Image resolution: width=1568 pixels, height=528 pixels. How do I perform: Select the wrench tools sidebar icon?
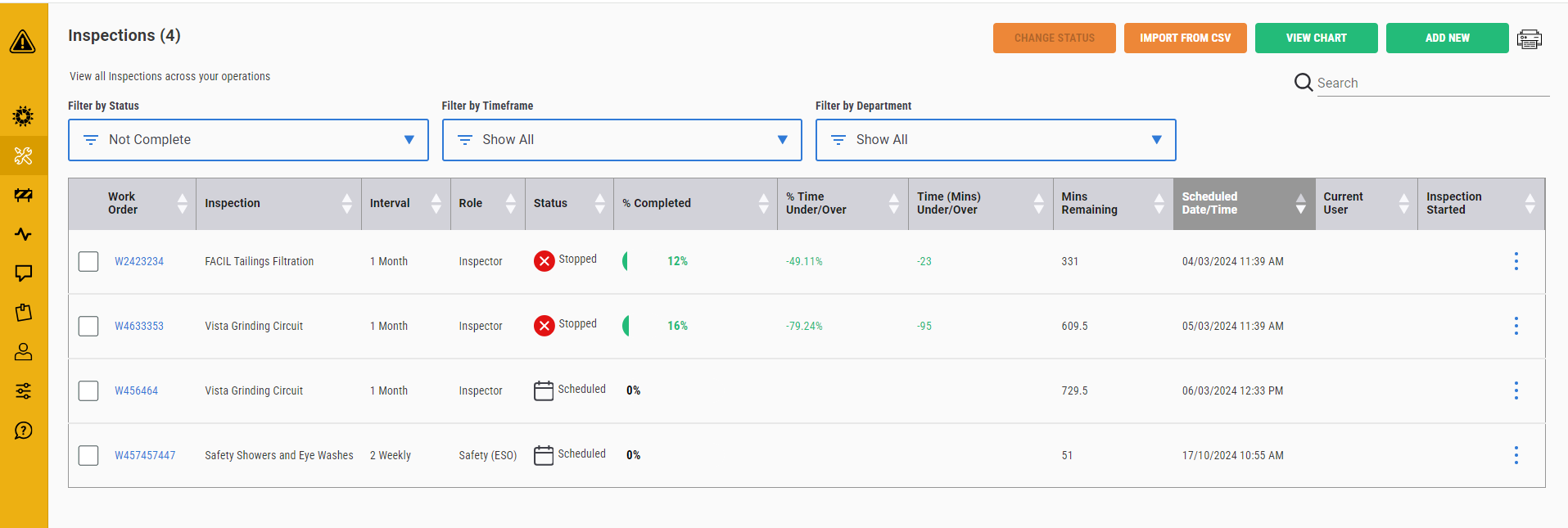tap(23, 156)
